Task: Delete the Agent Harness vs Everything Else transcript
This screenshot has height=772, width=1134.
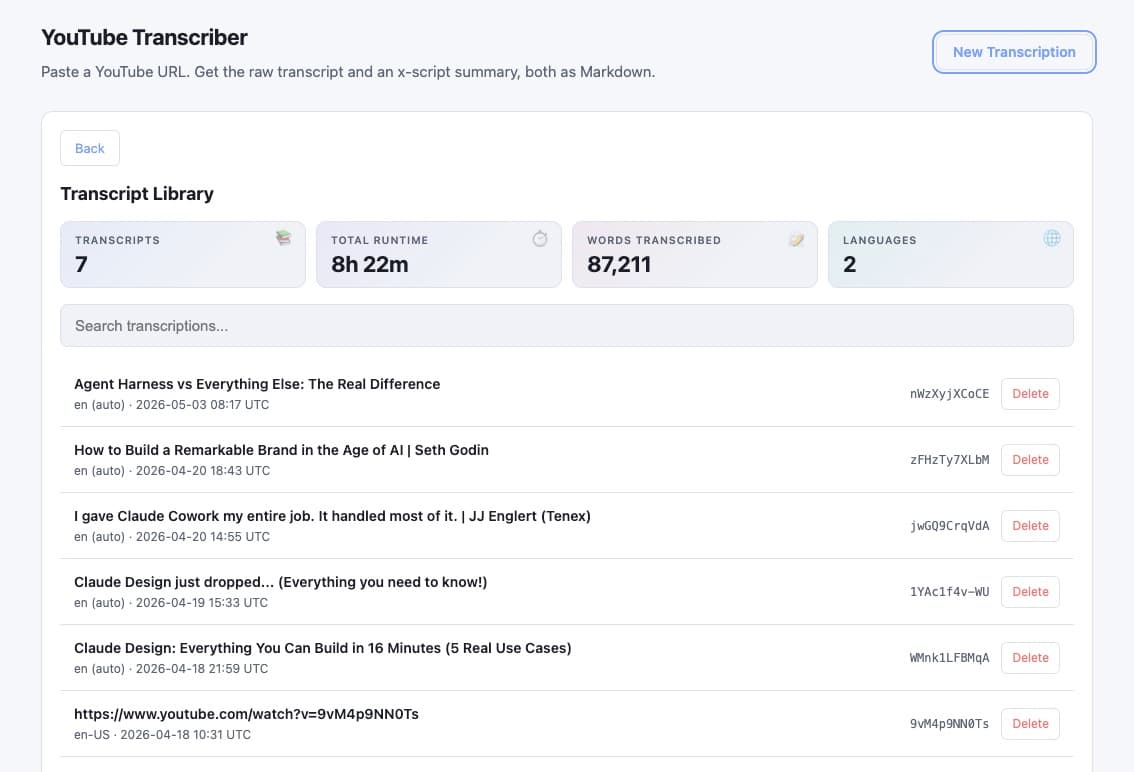Action: tap(1030, 394)
